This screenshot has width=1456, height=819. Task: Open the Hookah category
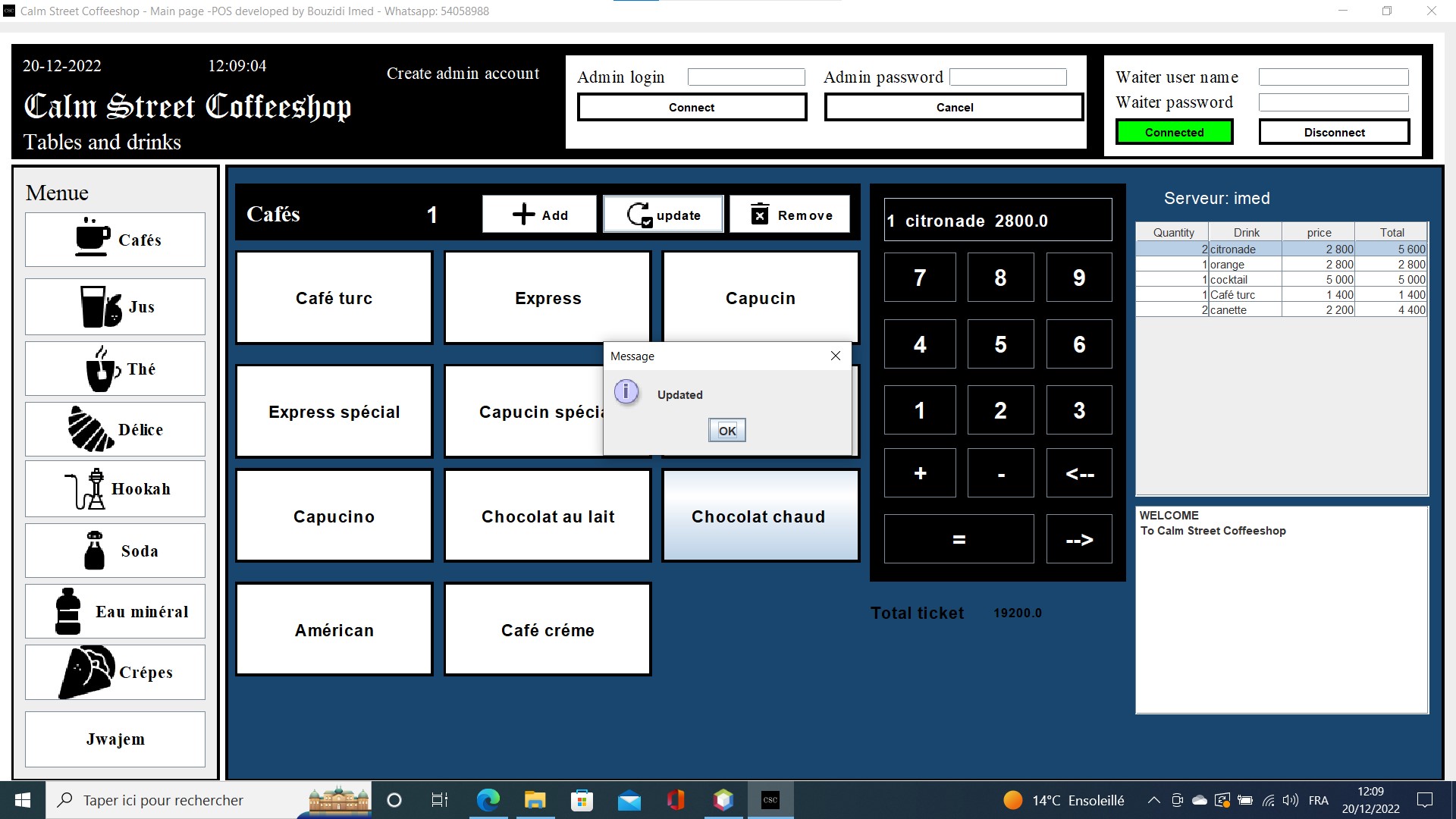pyautogui.click(x=115, y=488)
